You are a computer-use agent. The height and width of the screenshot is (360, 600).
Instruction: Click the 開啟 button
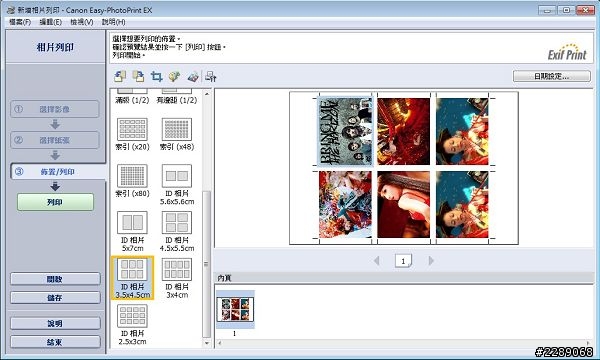pos(55,279)
